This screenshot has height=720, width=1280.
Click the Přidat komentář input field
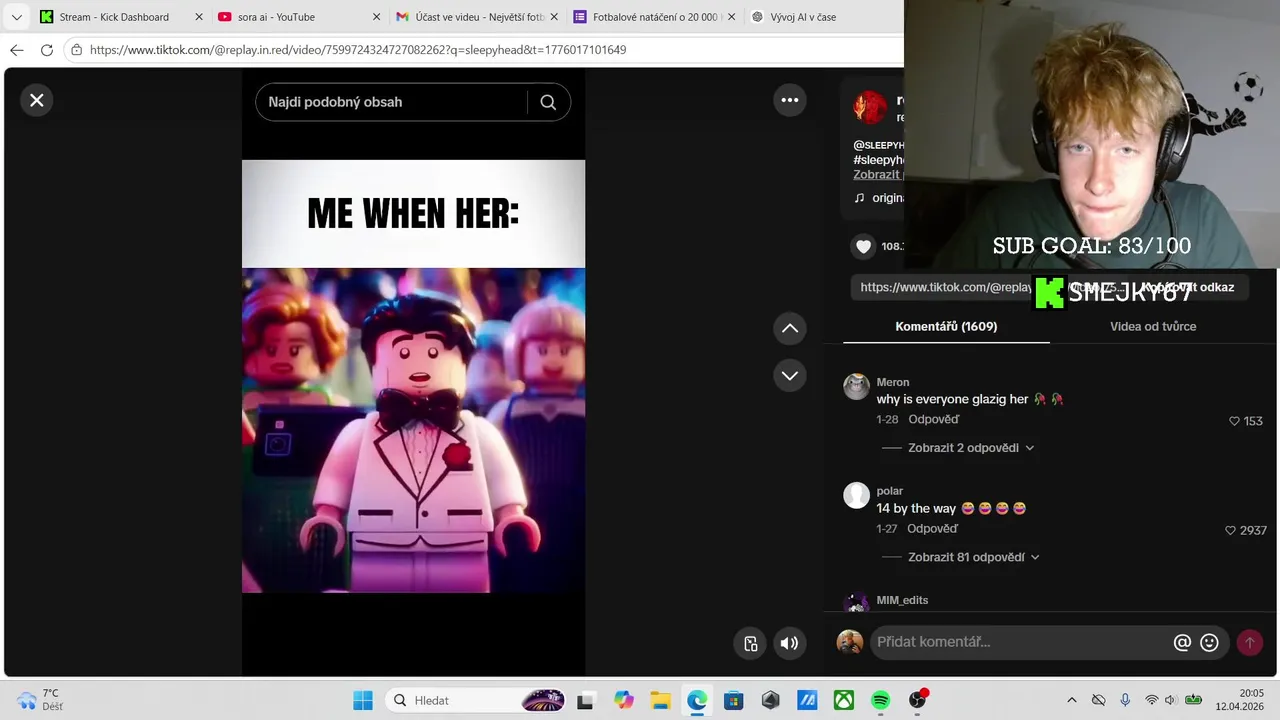point(1020,642)
